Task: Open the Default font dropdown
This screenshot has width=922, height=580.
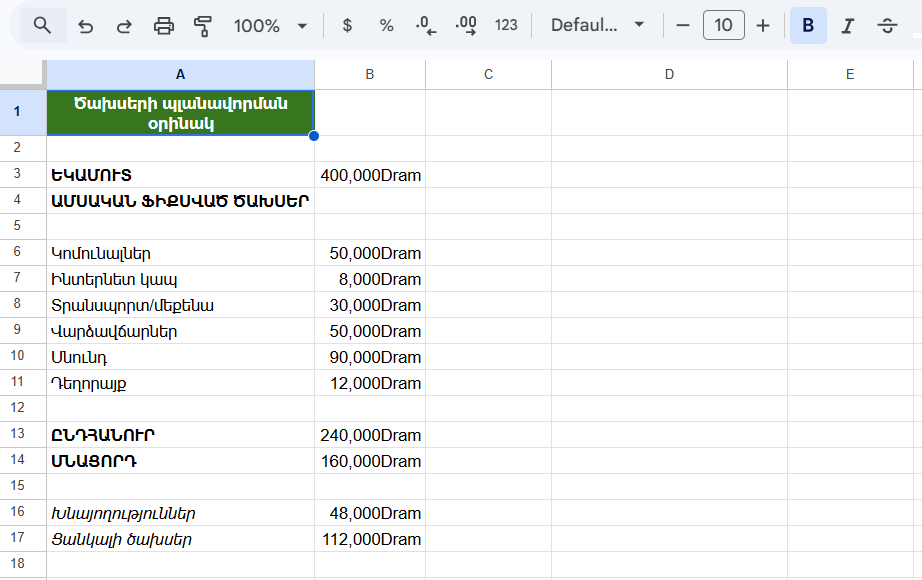Action: (597, 25)
